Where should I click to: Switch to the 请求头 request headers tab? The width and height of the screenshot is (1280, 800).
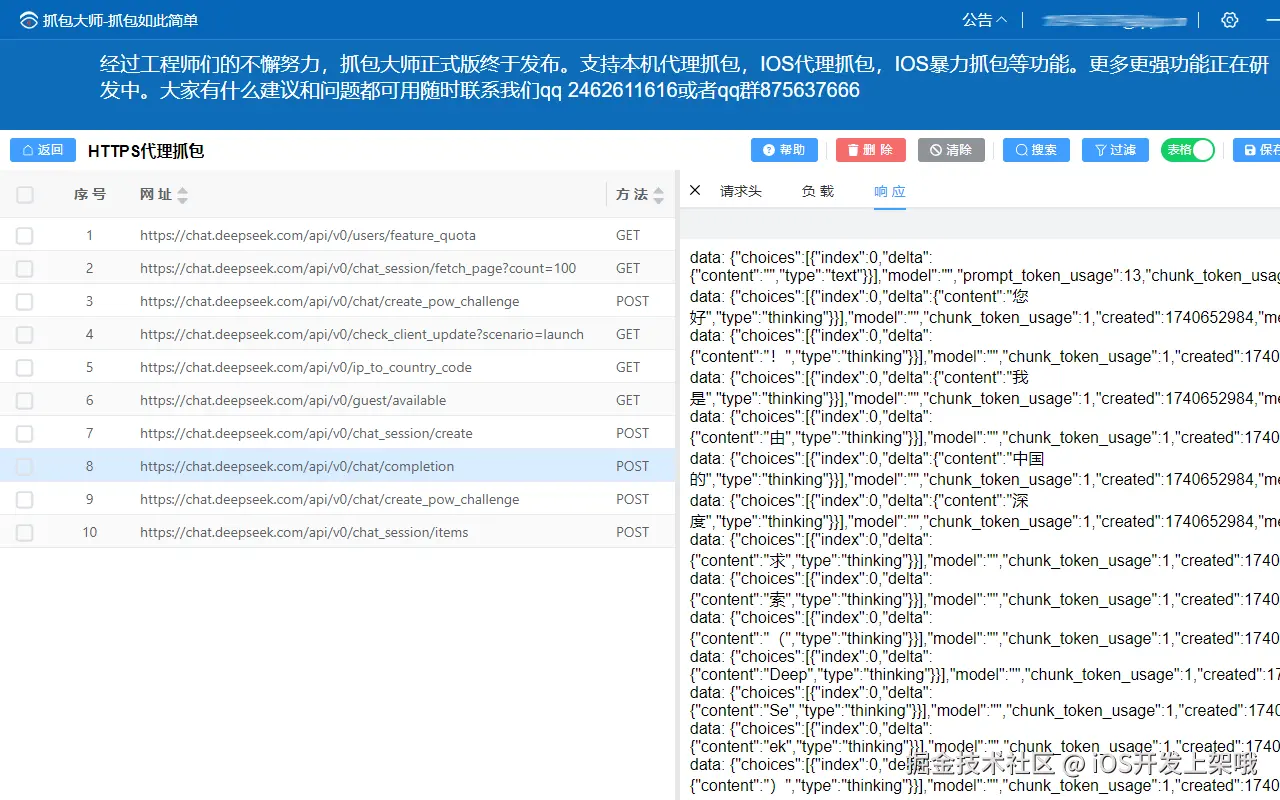741,191
